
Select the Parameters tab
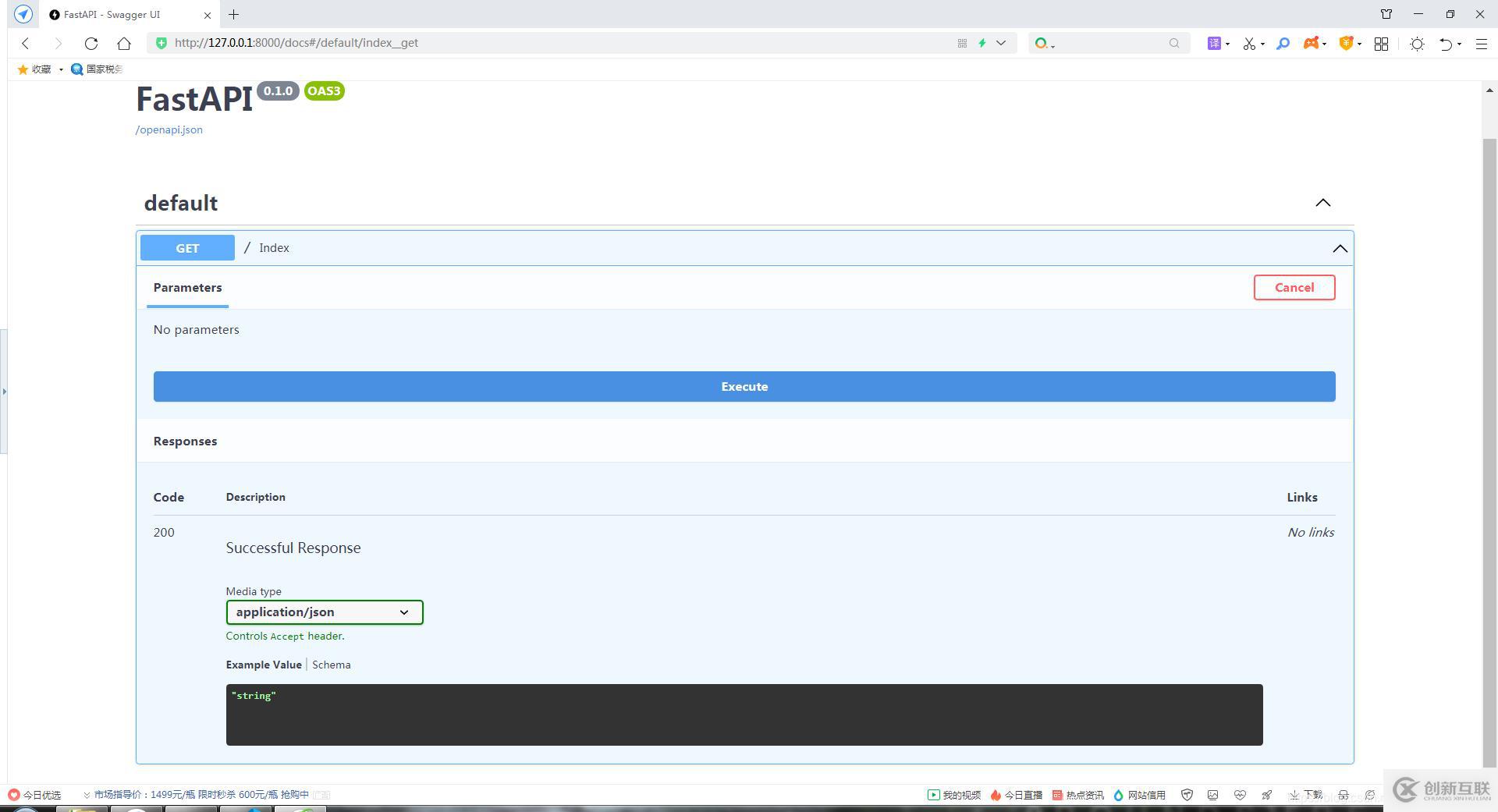tap(187, 288)
